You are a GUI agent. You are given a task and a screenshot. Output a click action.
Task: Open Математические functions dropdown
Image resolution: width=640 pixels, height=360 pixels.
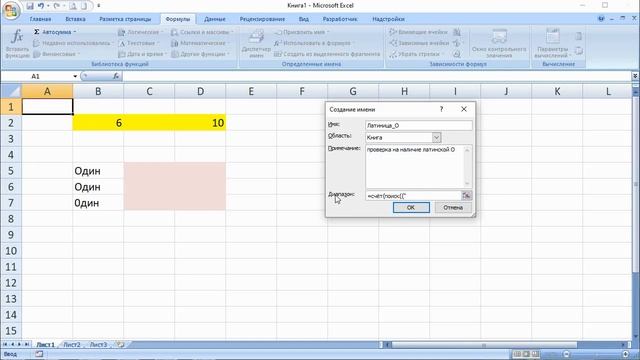point(200,43)
